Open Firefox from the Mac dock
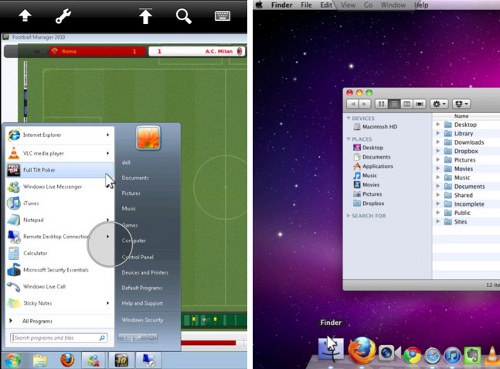Image resolution: width=500 pixels, height=369 pixels. tap(361, 350)
